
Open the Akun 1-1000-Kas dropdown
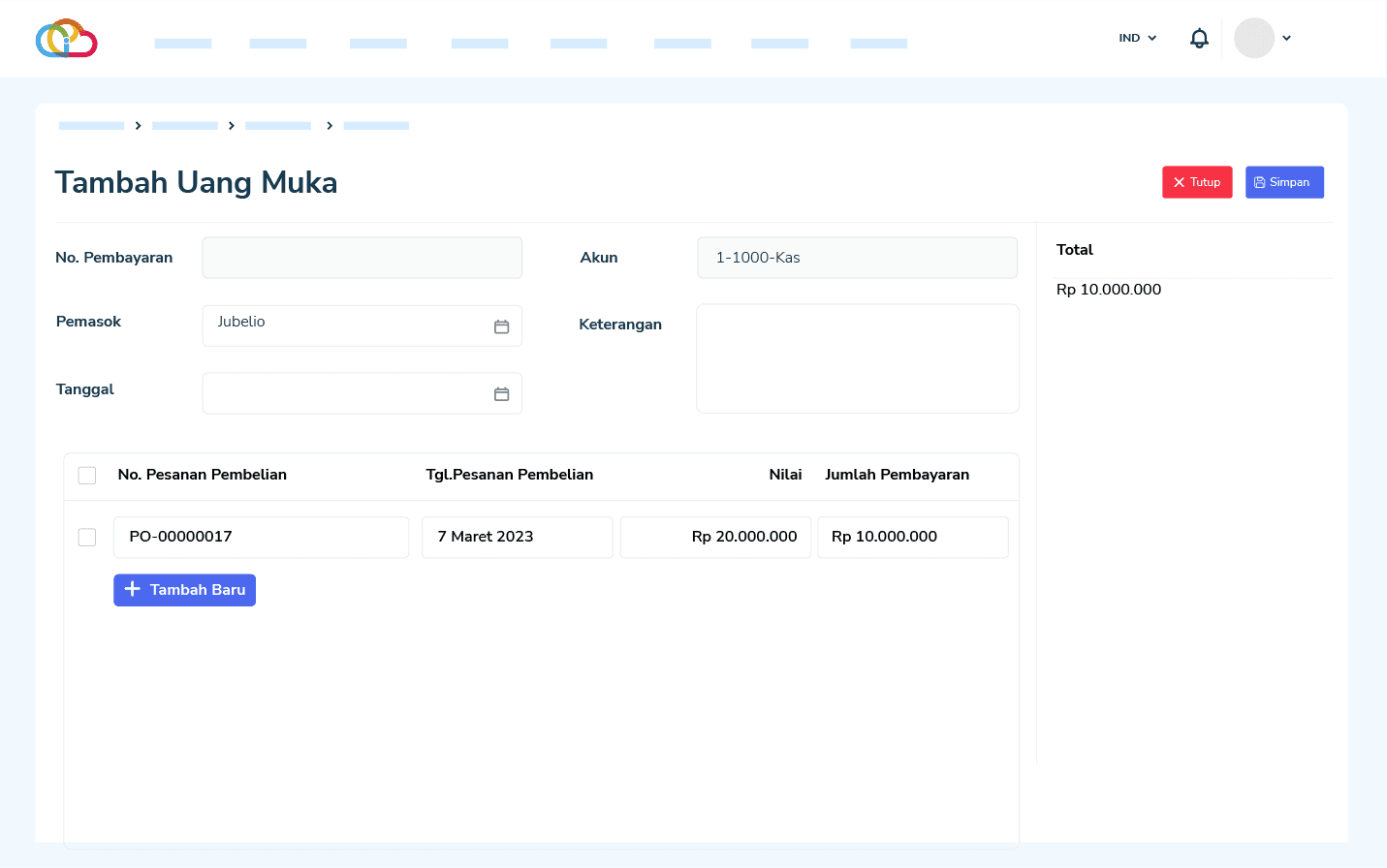[x=857, y=258]
